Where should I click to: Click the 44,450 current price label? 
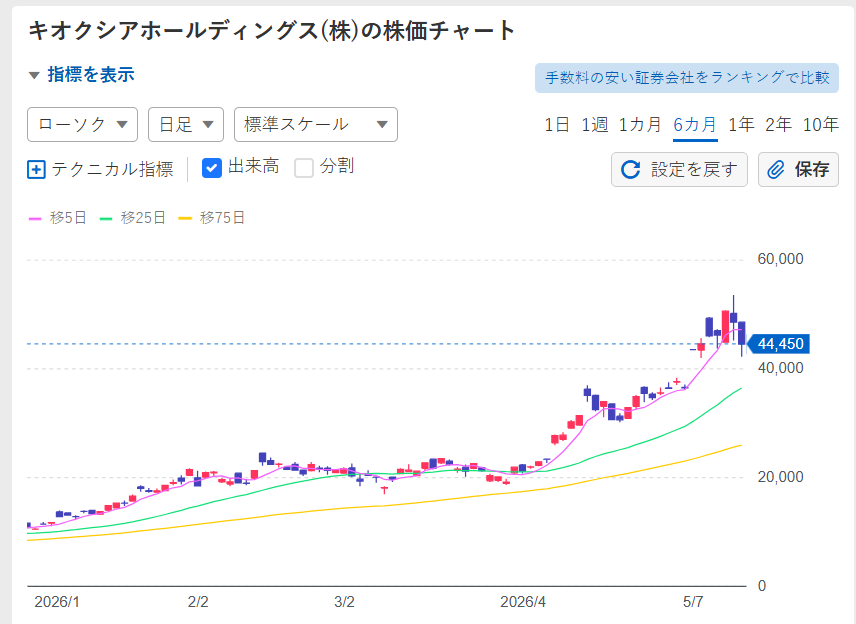(x=779, y=344)
